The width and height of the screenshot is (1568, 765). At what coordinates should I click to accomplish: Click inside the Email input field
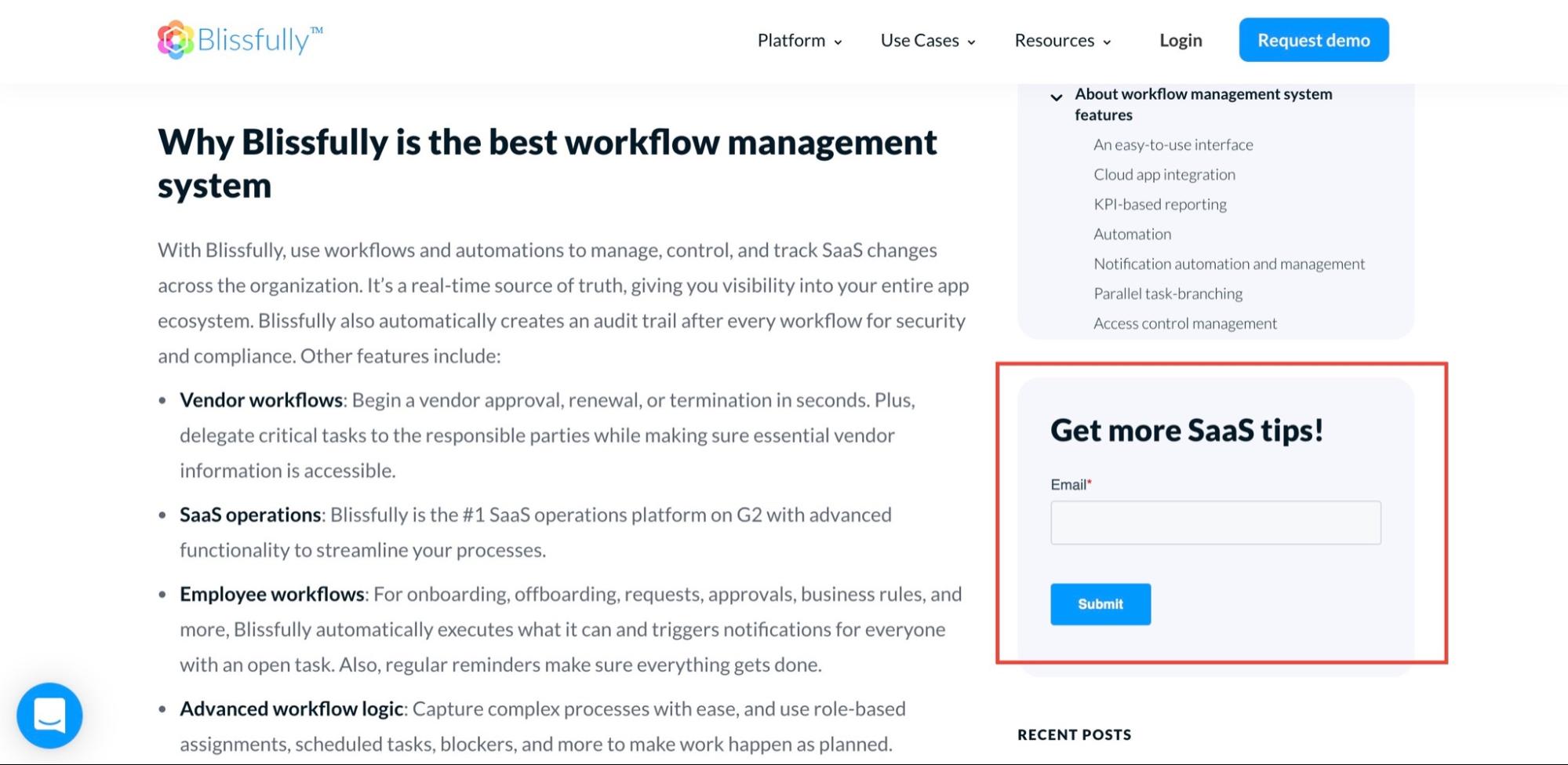point(1215,522)
